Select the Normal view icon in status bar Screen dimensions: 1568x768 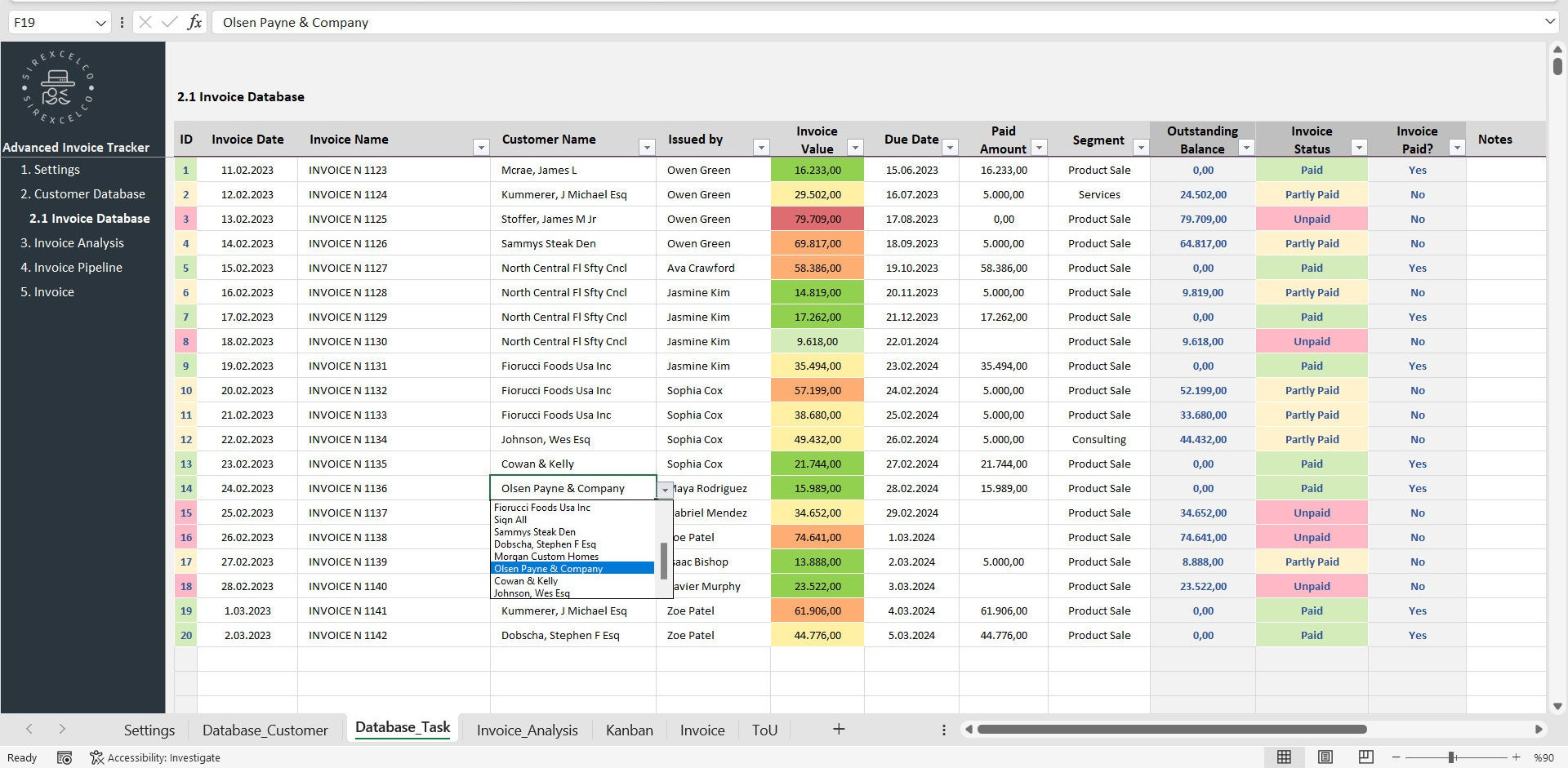tap(1284, 757)
